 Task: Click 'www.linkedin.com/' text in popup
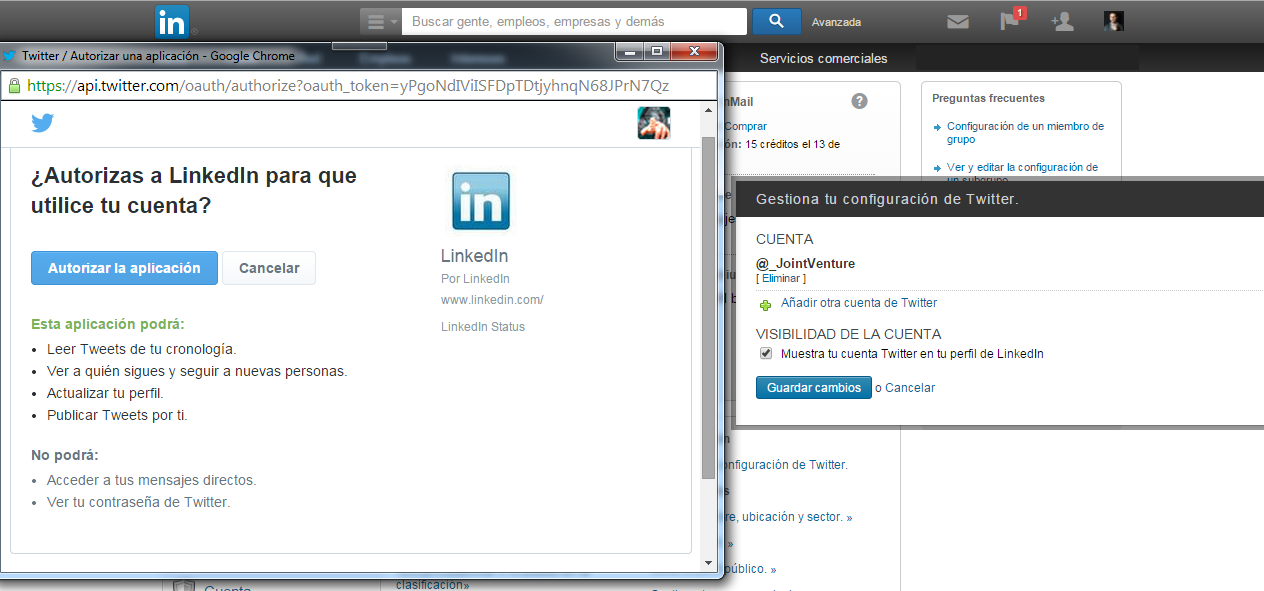pyautogui.click(x=492, y=300)
